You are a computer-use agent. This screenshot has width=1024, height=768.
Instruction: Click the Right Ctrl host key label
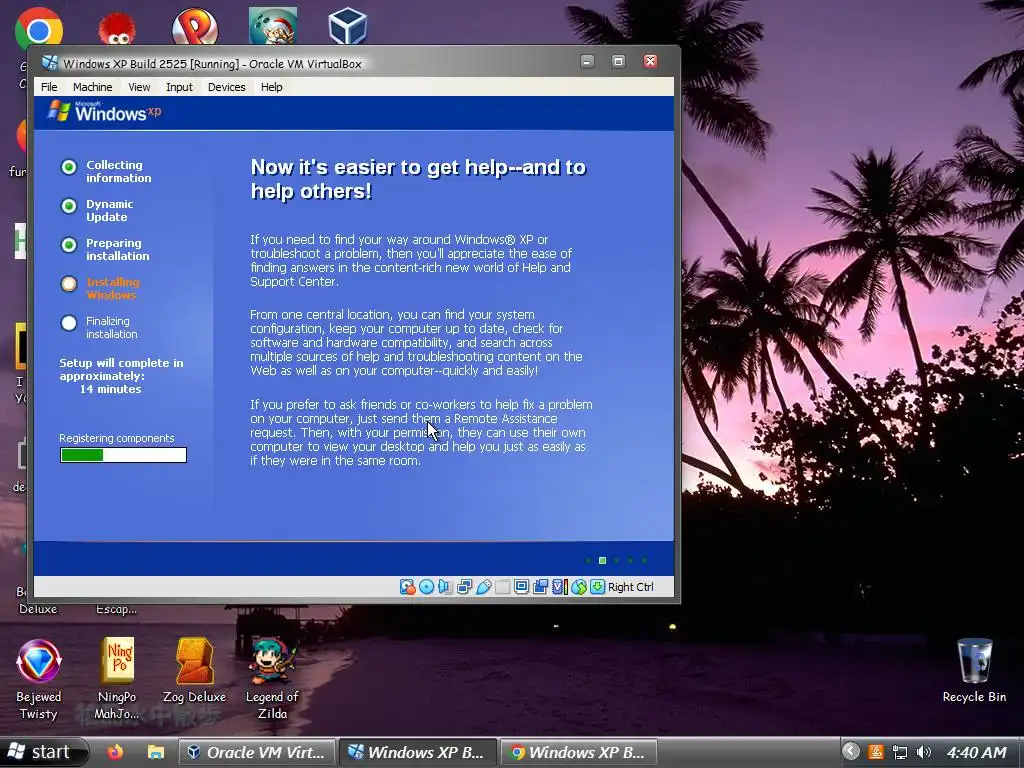(x=630, y=586)
